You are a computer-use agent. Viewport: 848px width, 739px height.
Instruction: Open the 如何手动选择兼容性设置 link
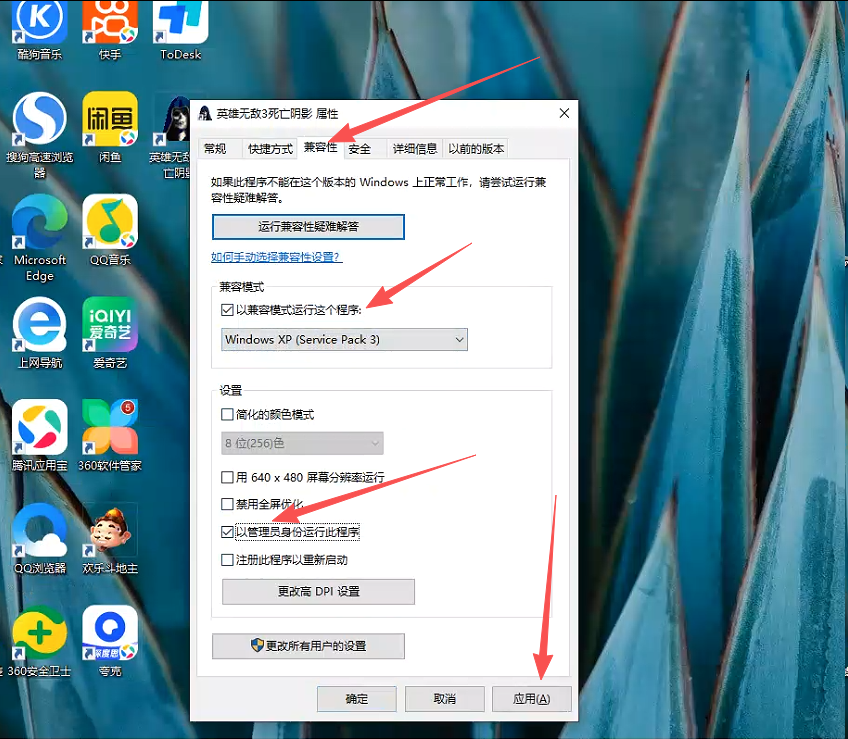[276, 257]
